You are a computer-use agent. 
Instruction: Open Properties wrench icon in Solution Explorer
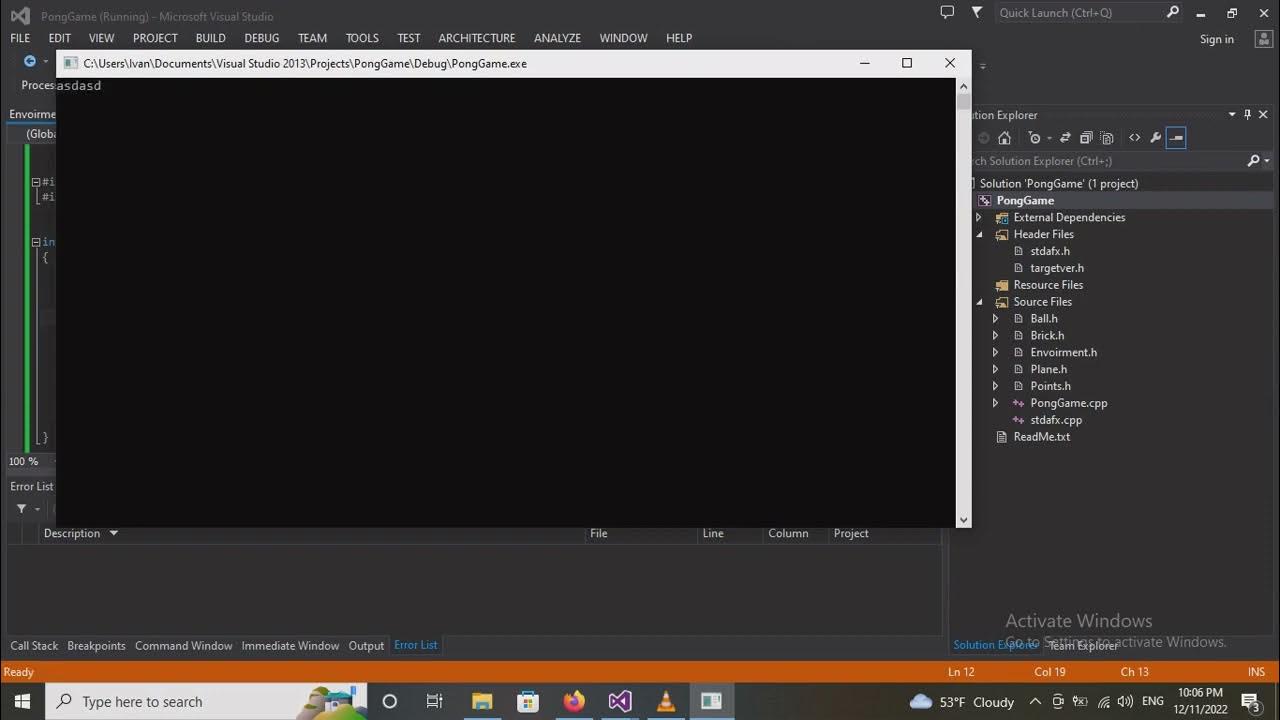click(x=1155, y=138)
